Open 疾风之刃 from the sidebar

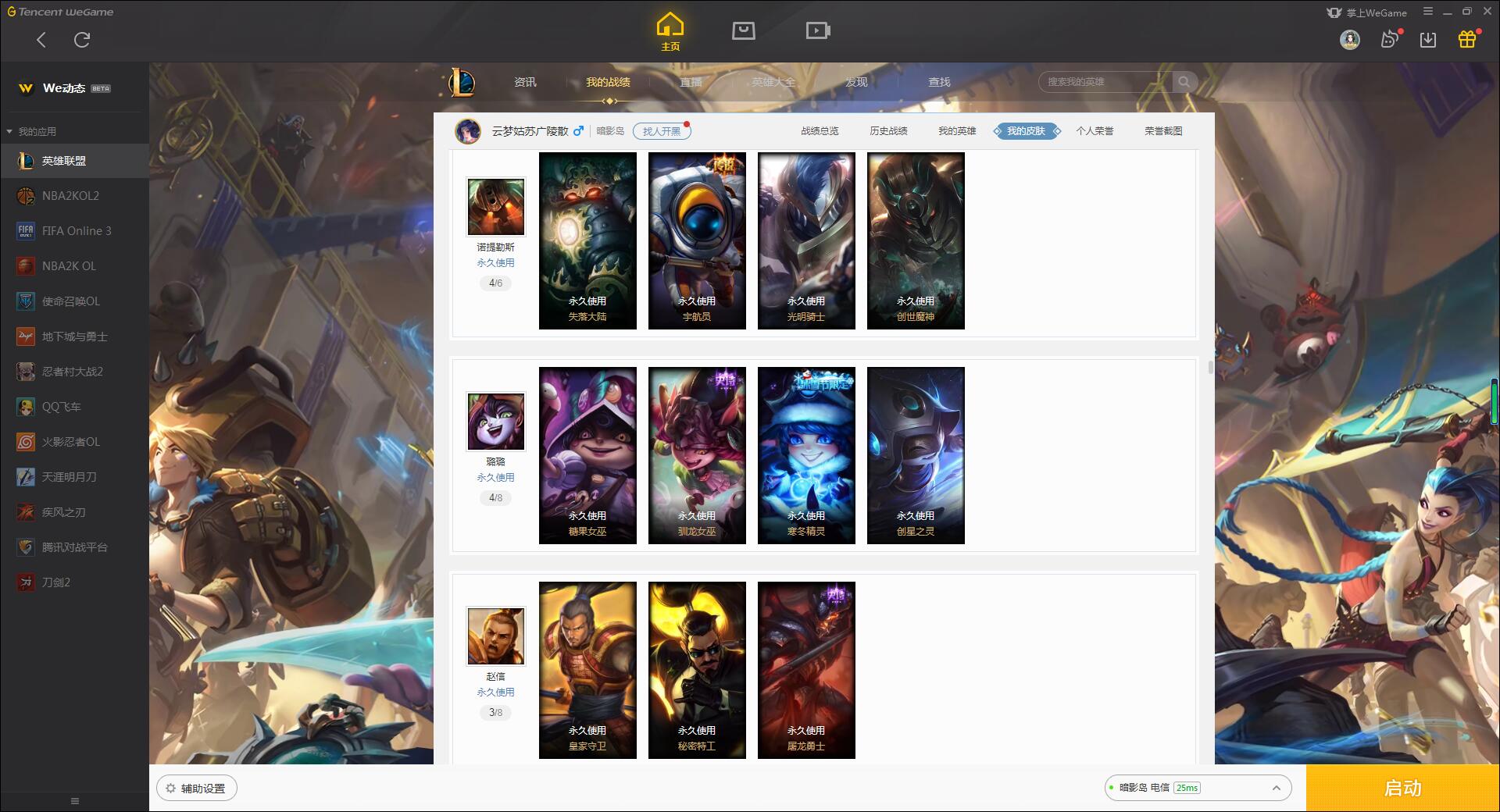tap(74, 512)
